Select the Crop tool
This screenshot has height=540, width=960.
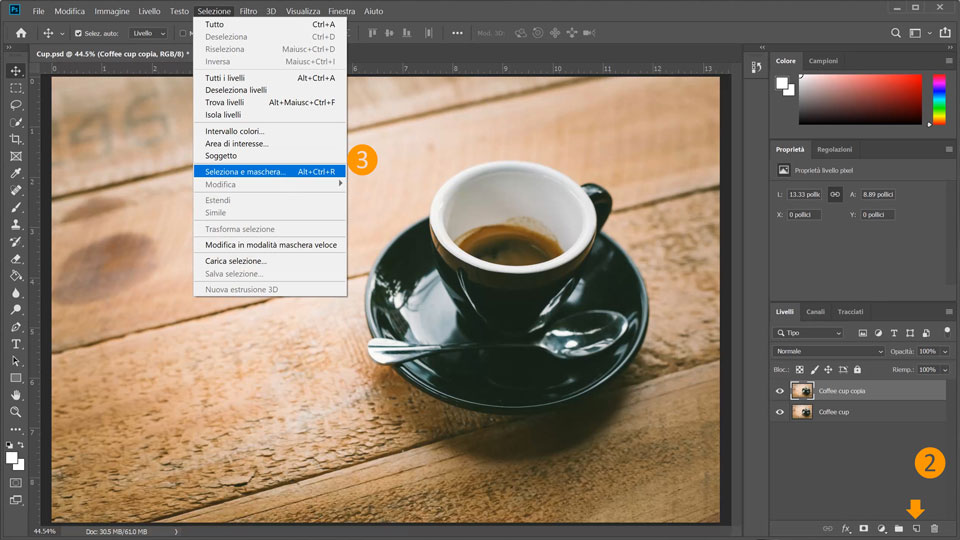coord(16,139)
